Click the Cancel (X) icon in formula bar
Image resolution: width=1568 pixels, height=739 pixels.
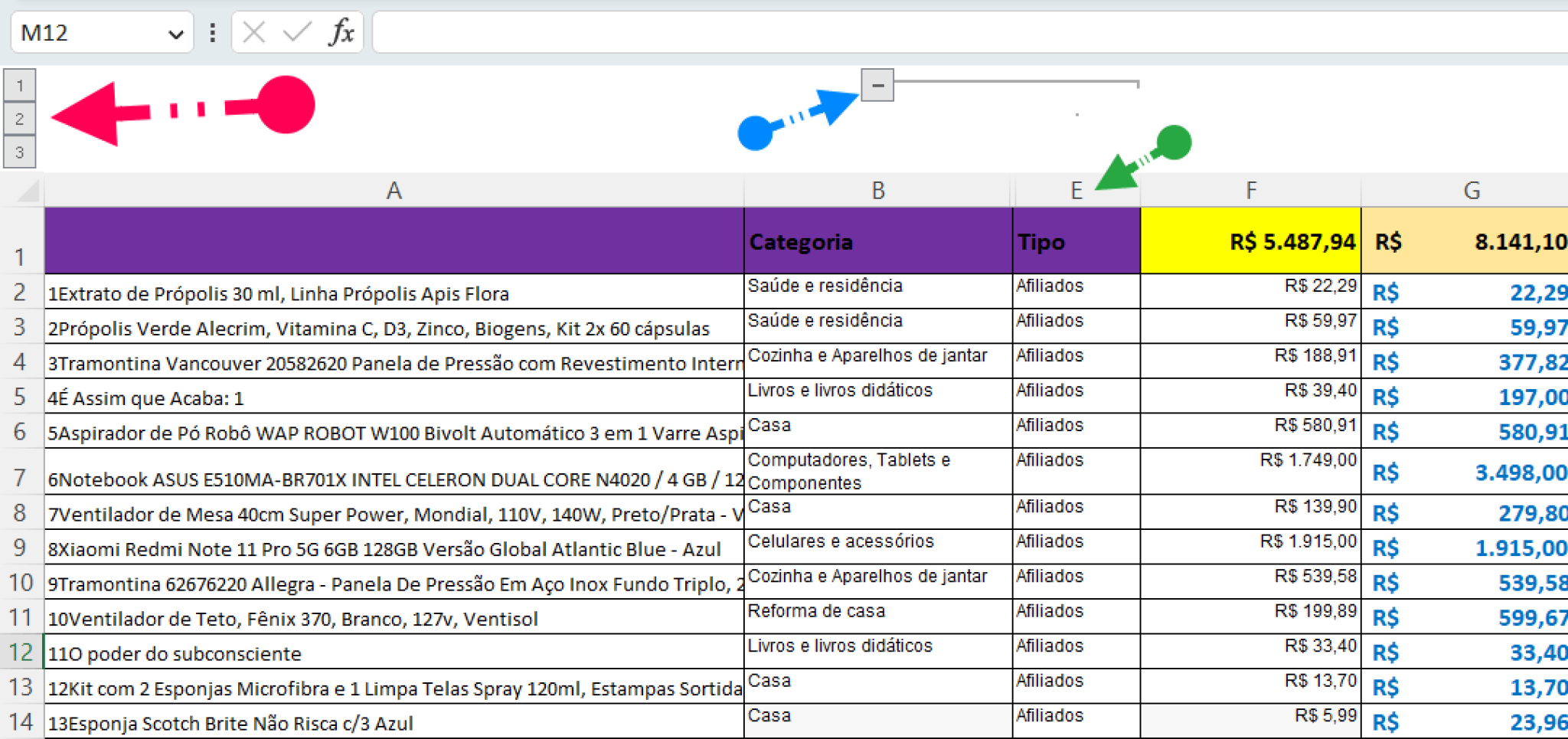tap(253, 32)
